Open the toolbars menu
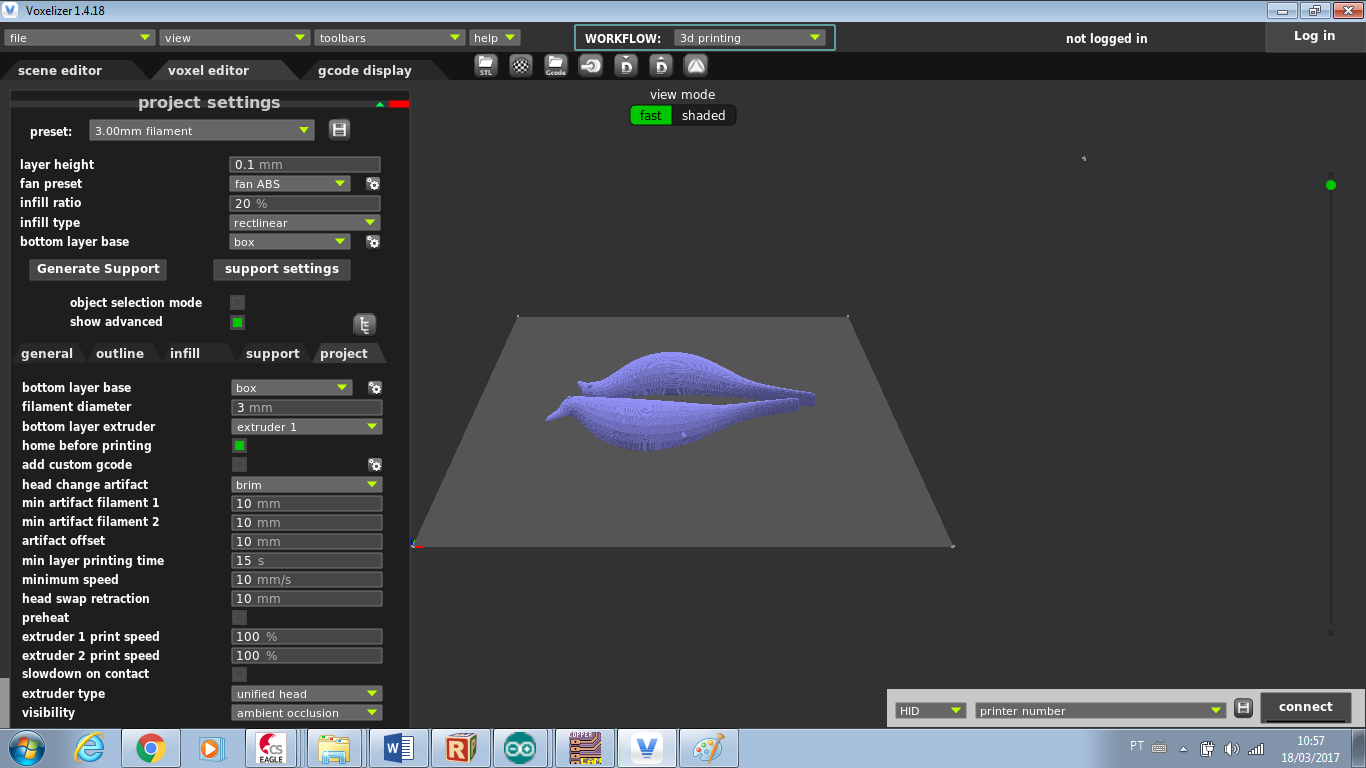 tap(390, 38)
